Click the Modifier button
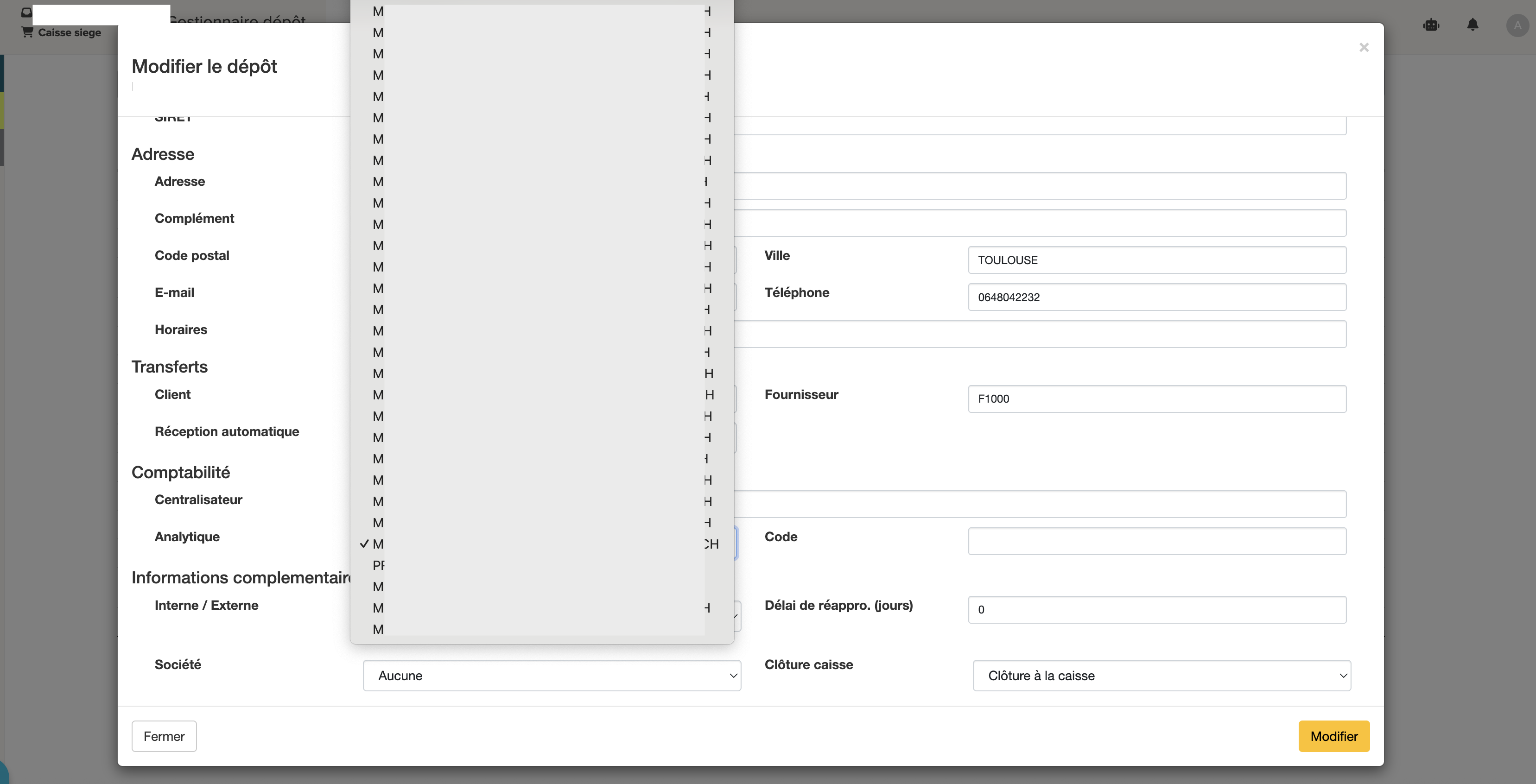The width and height of the screenshot is (1536, 784). (x=1333, y=736)
